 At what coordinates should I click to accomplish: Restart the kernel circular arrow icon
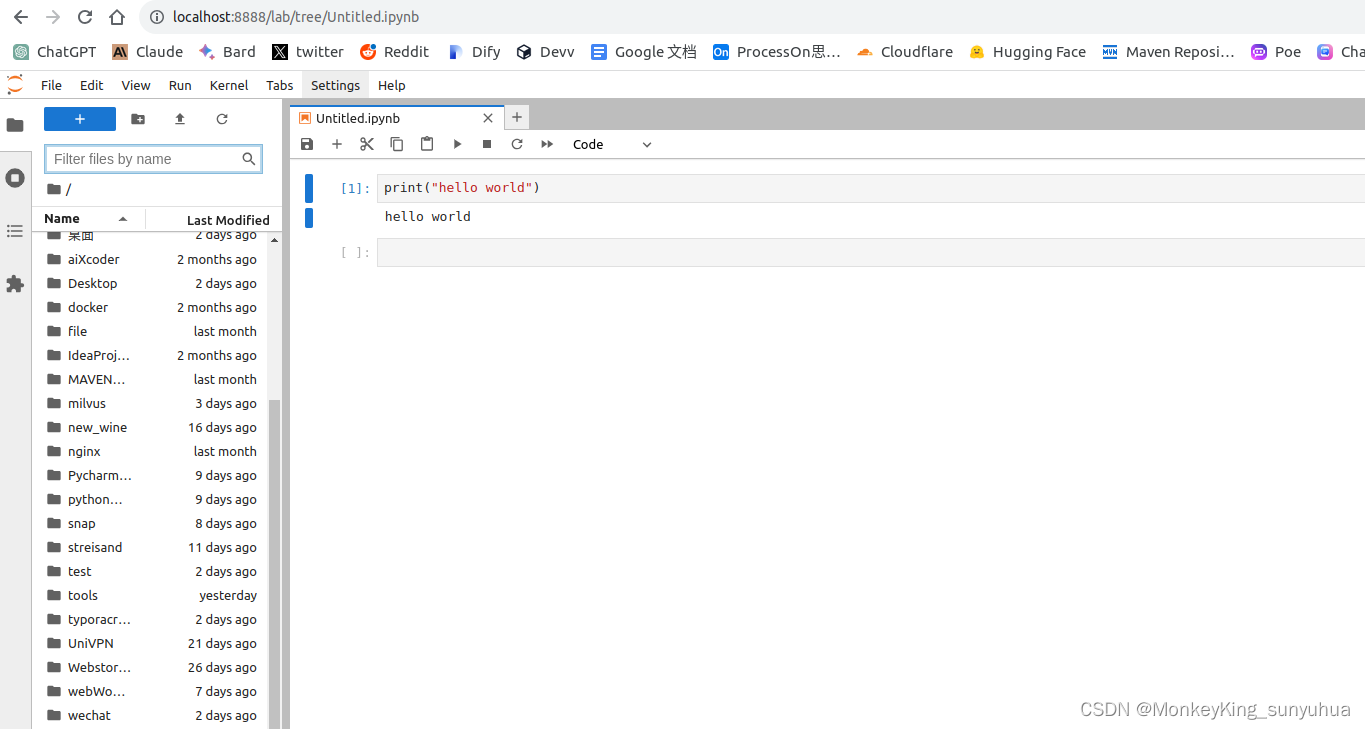(517, 144)
